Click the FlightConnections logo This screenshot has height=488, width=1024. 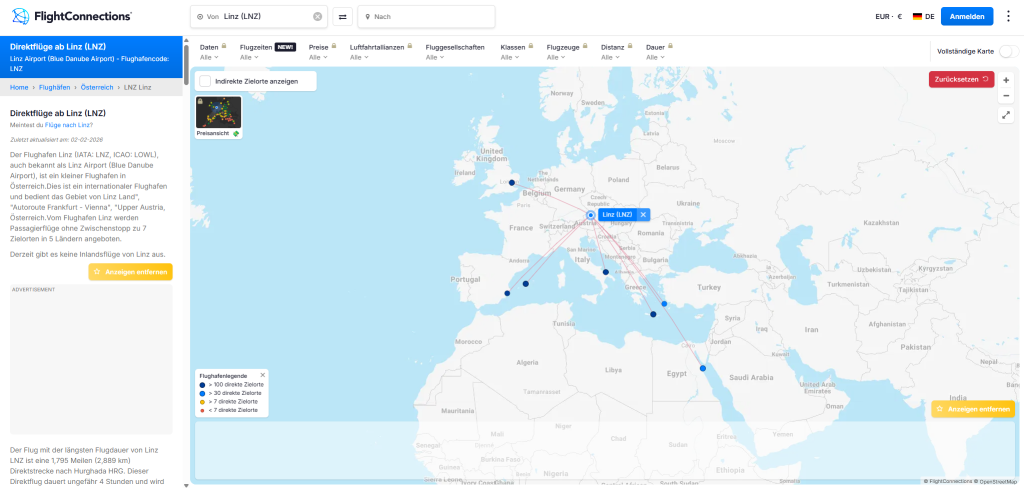72,16
